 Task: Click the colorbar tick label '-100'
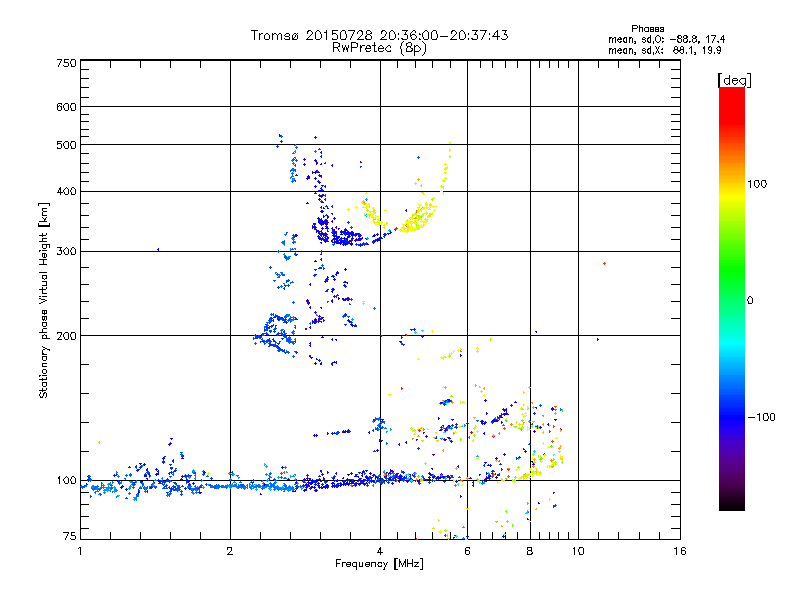pos(762,417)
